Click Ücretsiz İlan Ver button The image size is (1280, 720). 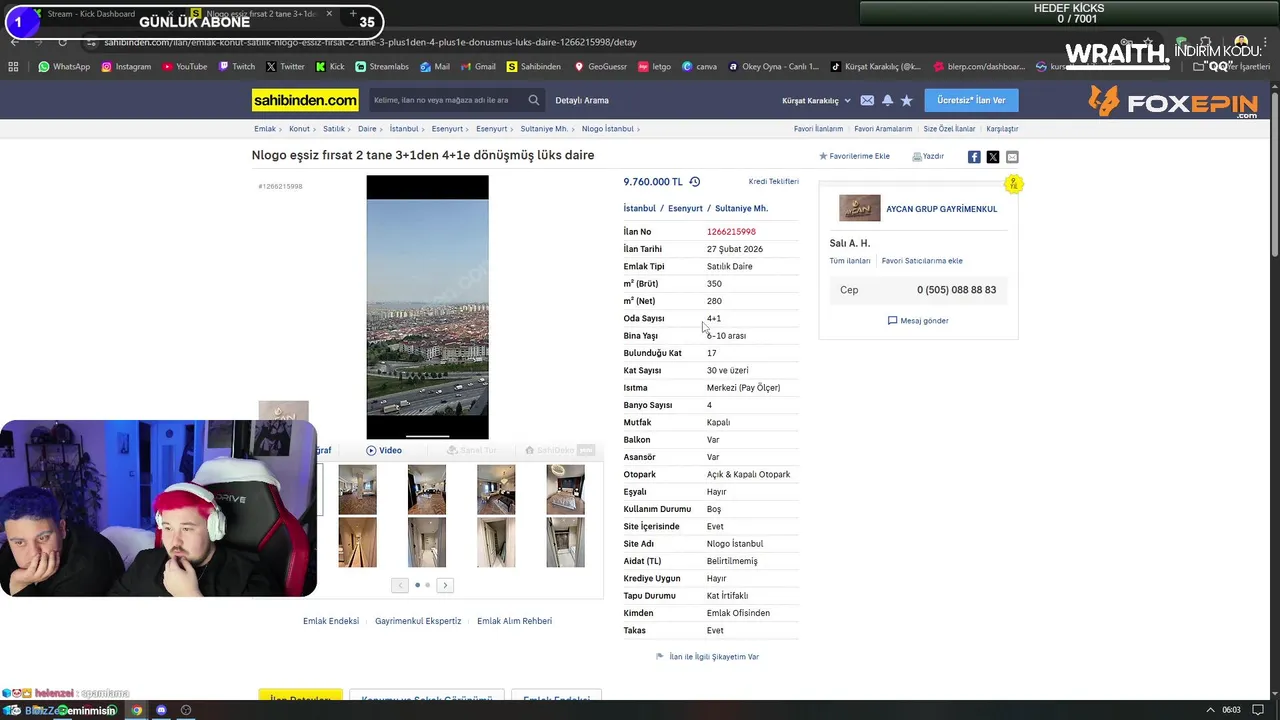coord(971,100)
